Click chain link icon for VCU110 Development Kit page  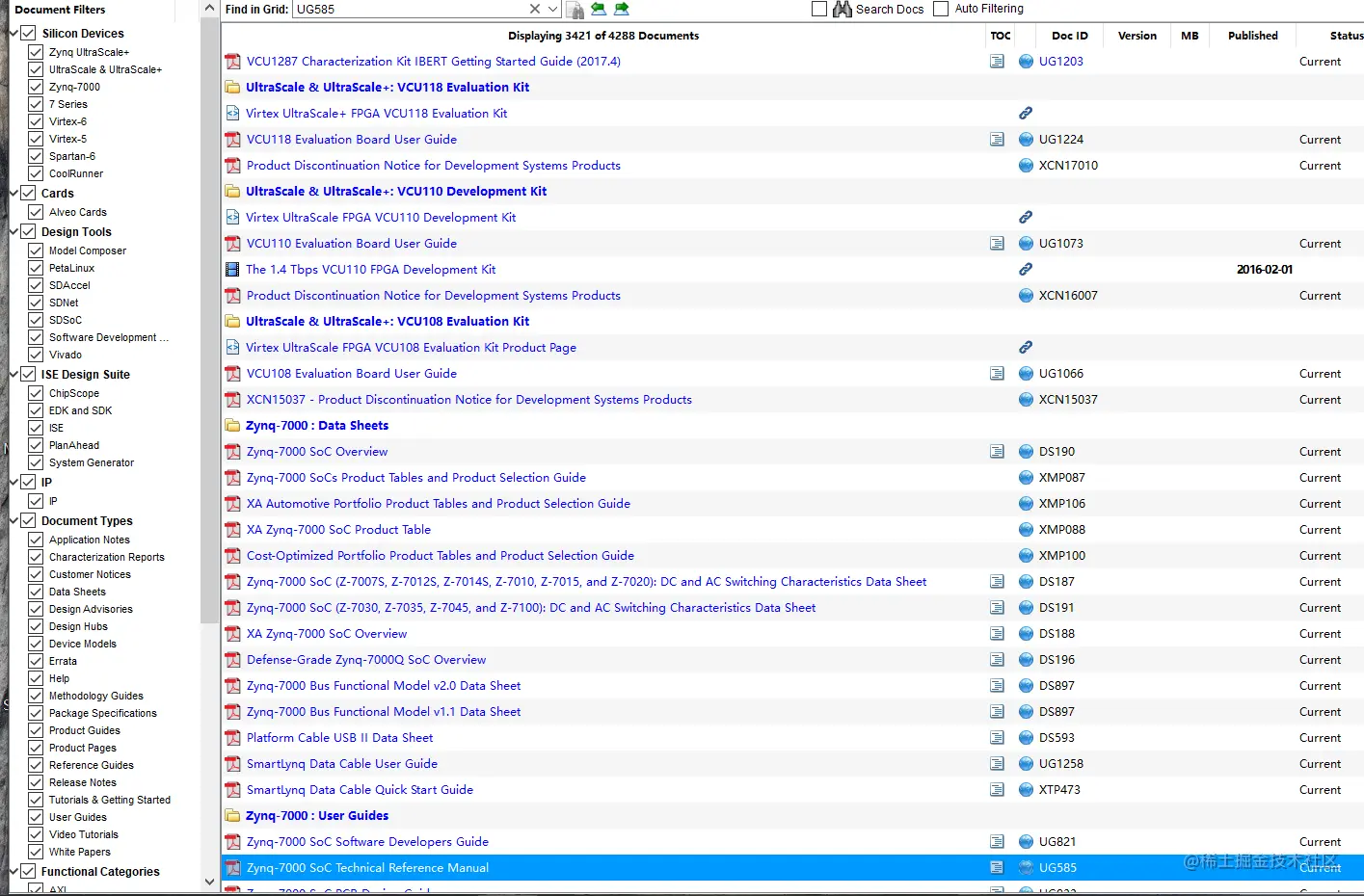point(1026,218)
